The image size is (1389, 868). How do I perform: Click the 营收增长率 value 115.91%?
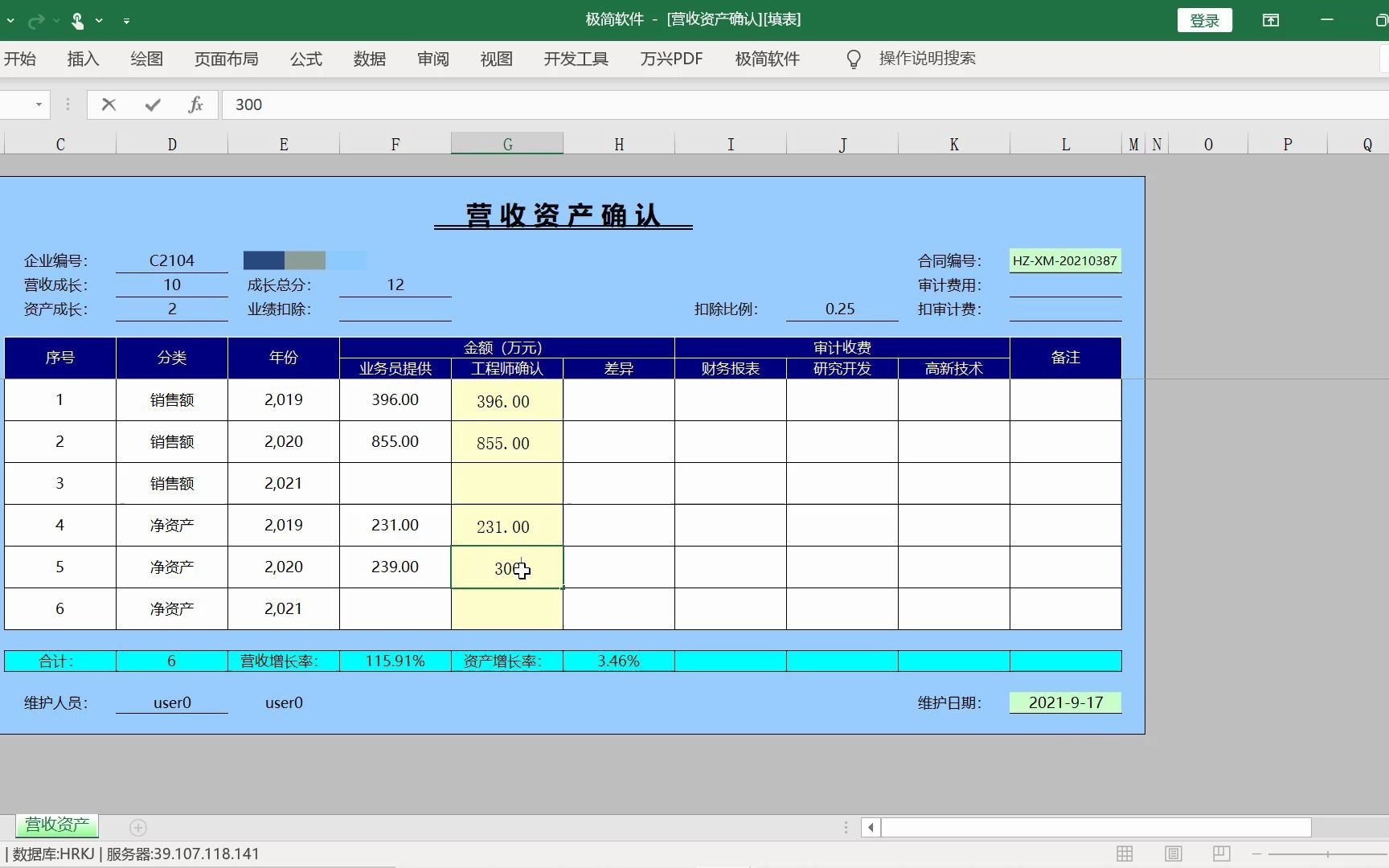[x=395, y=661]
